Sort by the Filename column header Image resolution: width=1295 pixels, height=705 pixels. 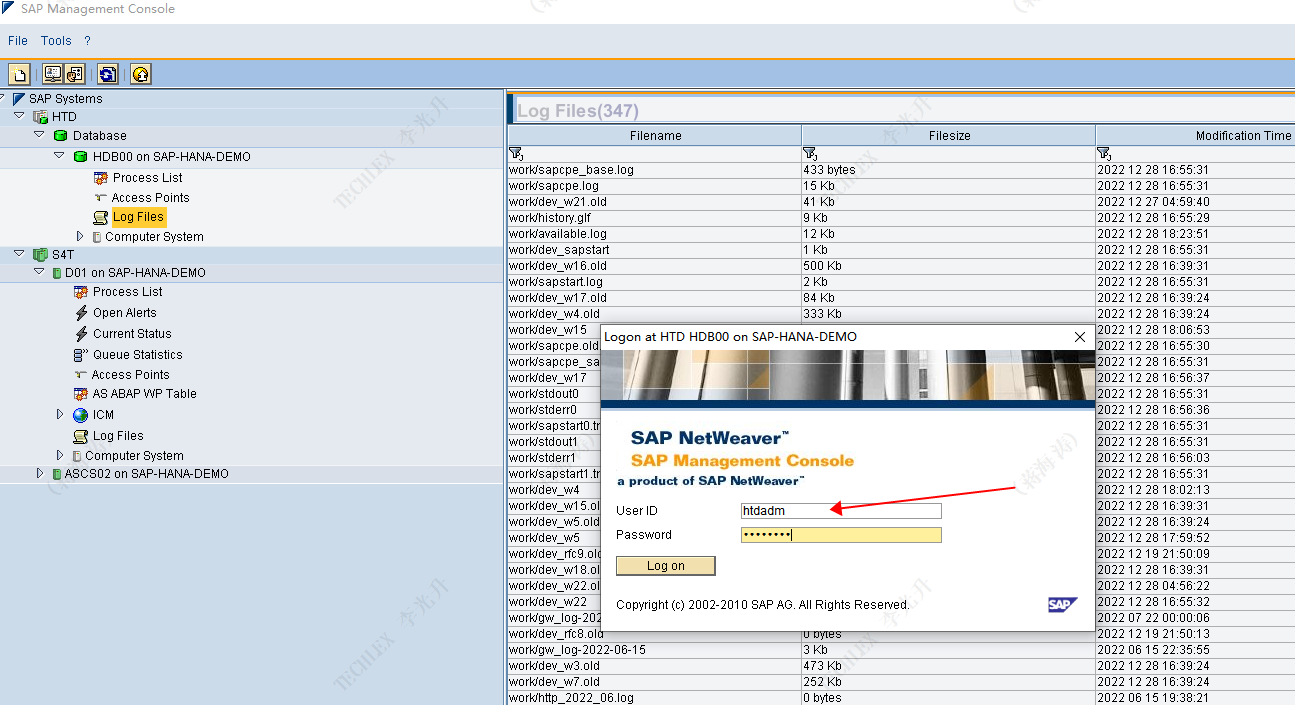pyautogui.click(x=655, y=135)
